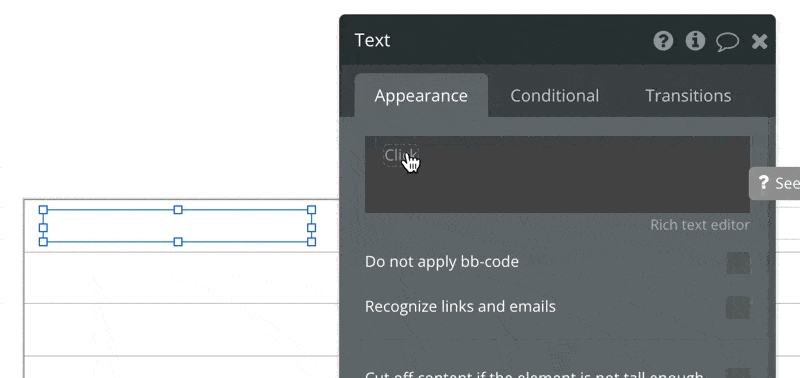Toggle Cut off content checkbox
The width and height of the screenshot is (800, 378).
738,373
